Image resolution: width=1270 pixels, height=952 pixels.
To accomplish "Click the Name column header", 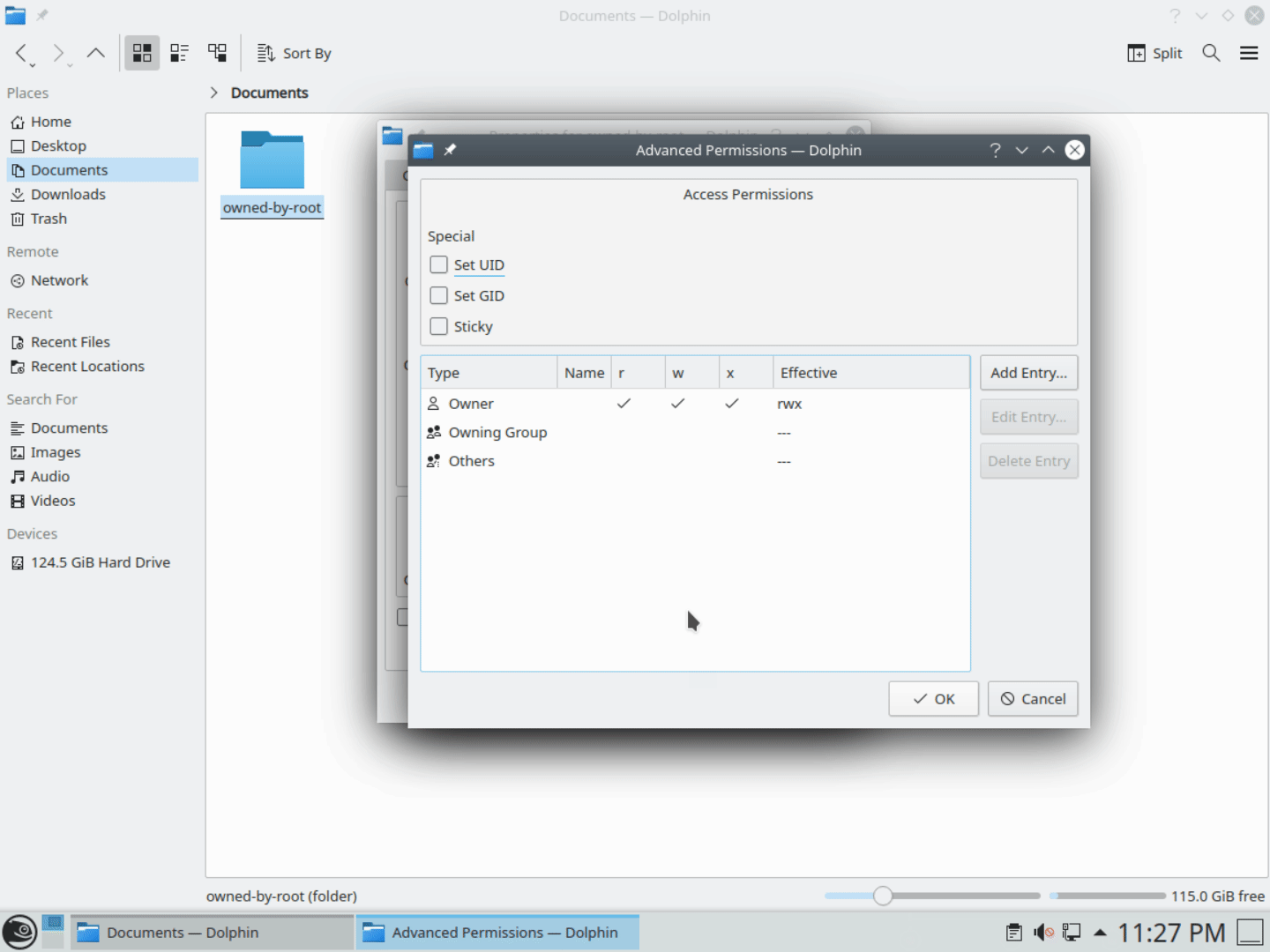I will [x=584, y=373].
